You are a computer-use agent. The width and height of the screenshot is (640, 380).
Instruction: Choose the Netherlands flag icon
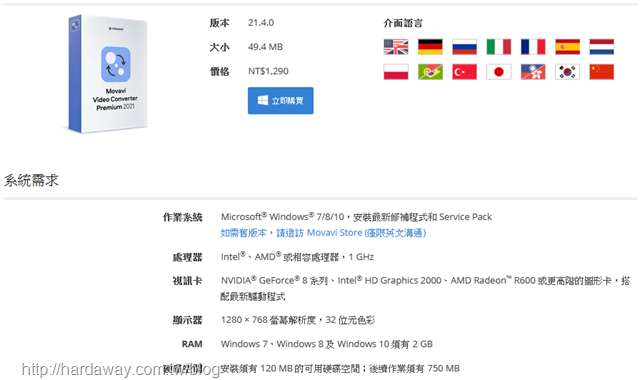click(x=602, y=47)
